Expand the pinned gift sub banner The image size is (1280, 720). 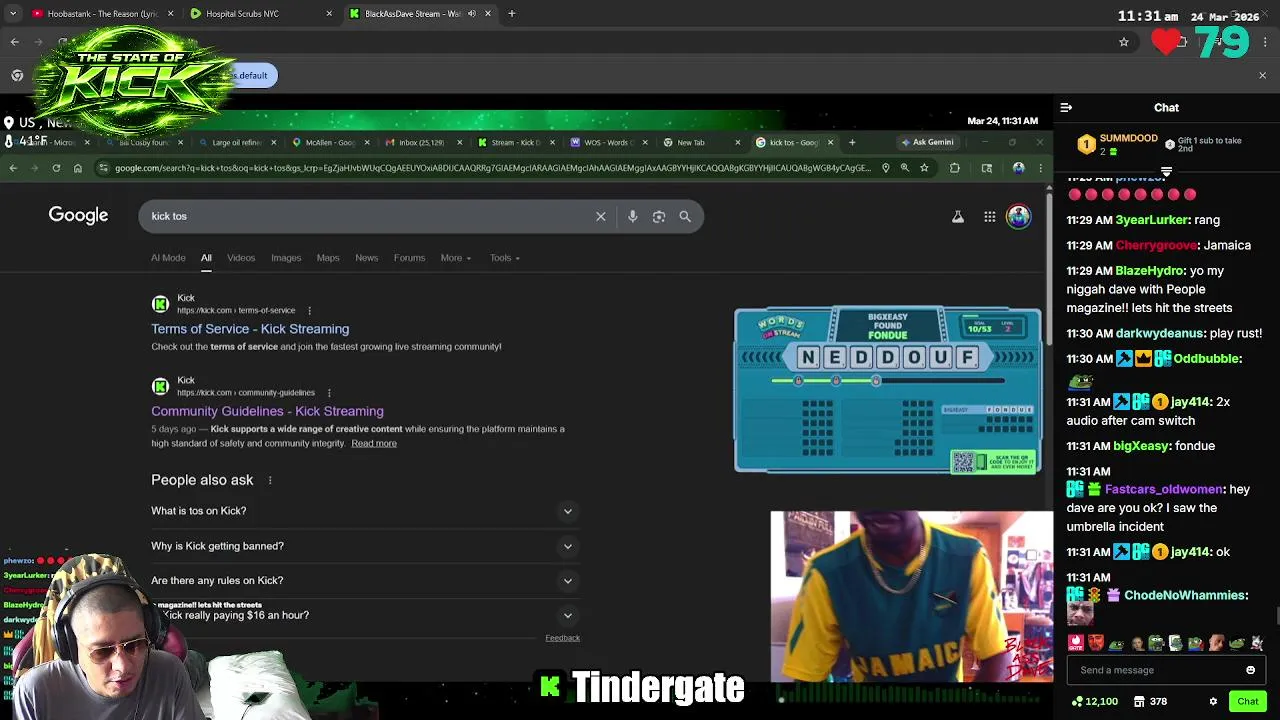1166,172
